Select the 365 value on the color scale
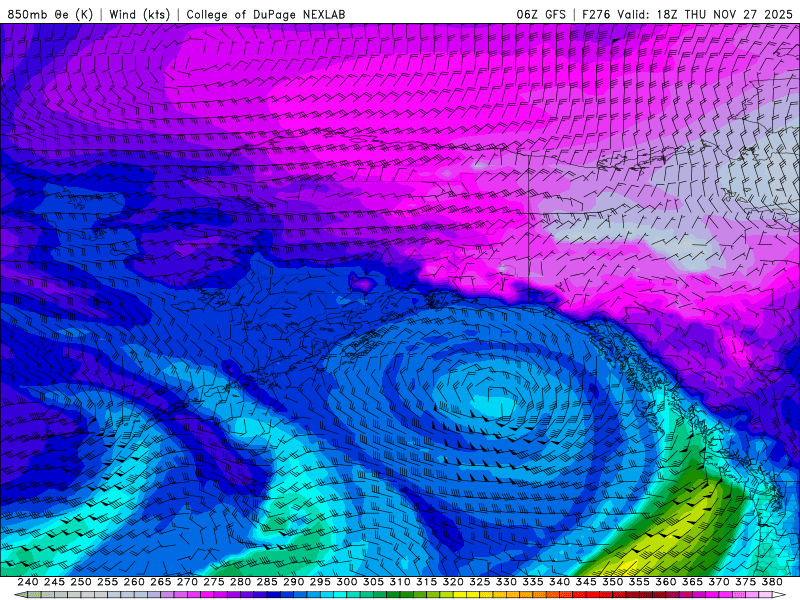This screenshot has width=800, height=600. 692,582
